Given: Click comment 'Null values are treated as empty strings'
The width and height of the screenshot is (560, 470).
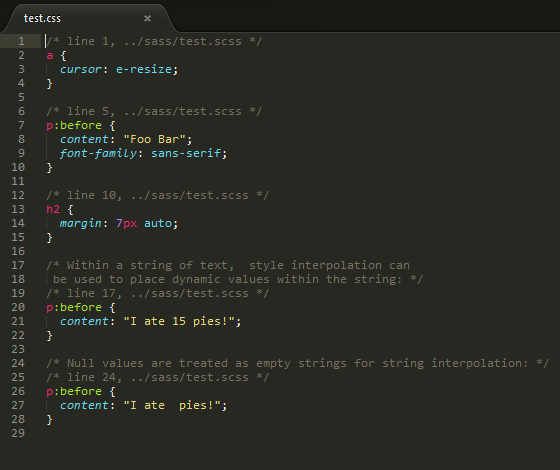Looking at the screenshot, I should pos(298,363).
